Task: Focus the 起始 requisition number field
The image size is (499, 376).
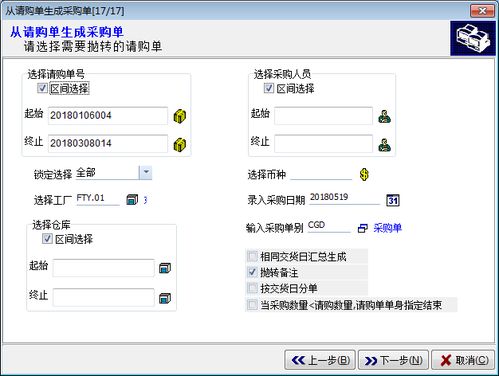Action: point(108,116)
